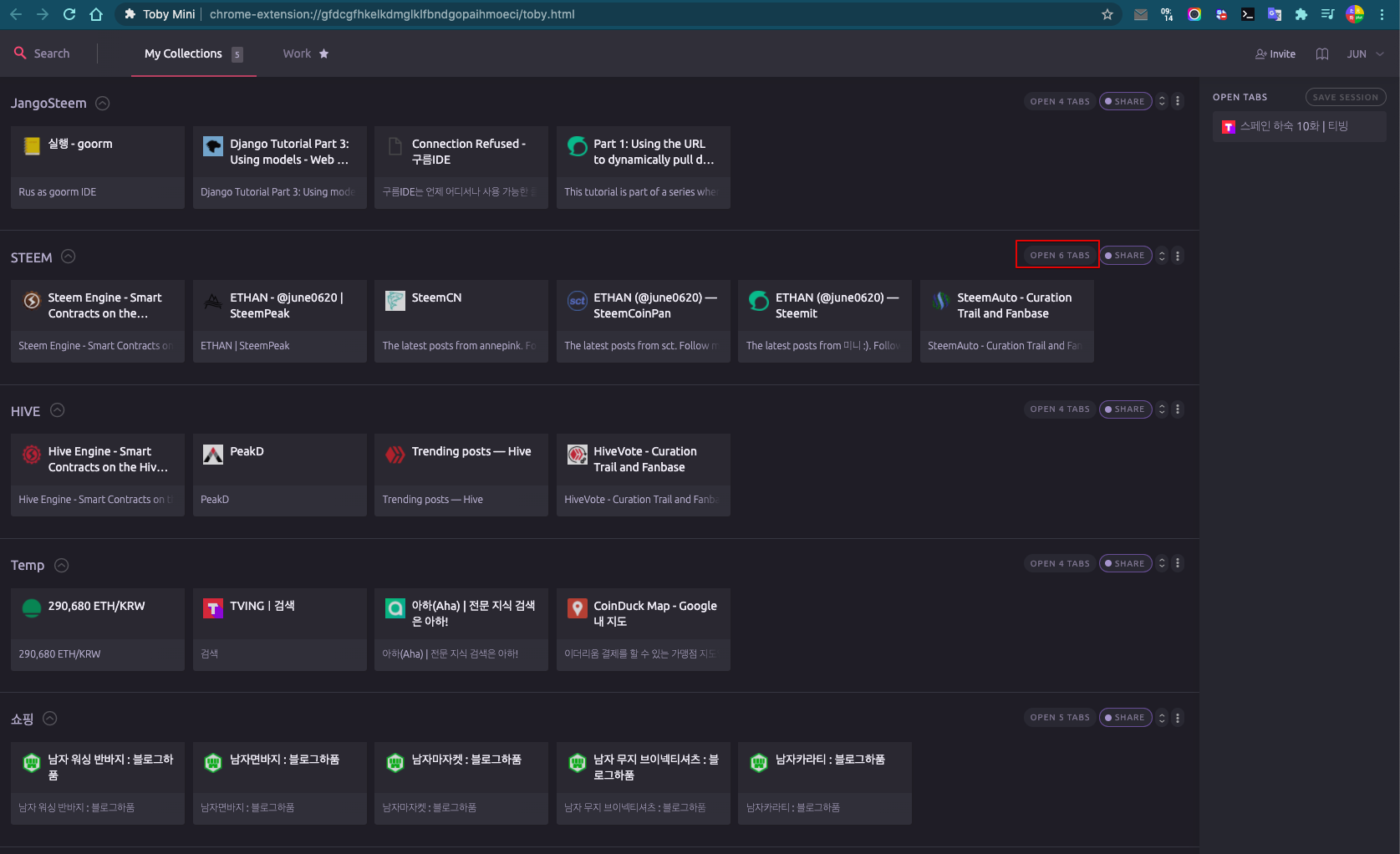Collapse the STEEM collection
The width and height of the screenshot is (1400, 854).
coord(69,257)
